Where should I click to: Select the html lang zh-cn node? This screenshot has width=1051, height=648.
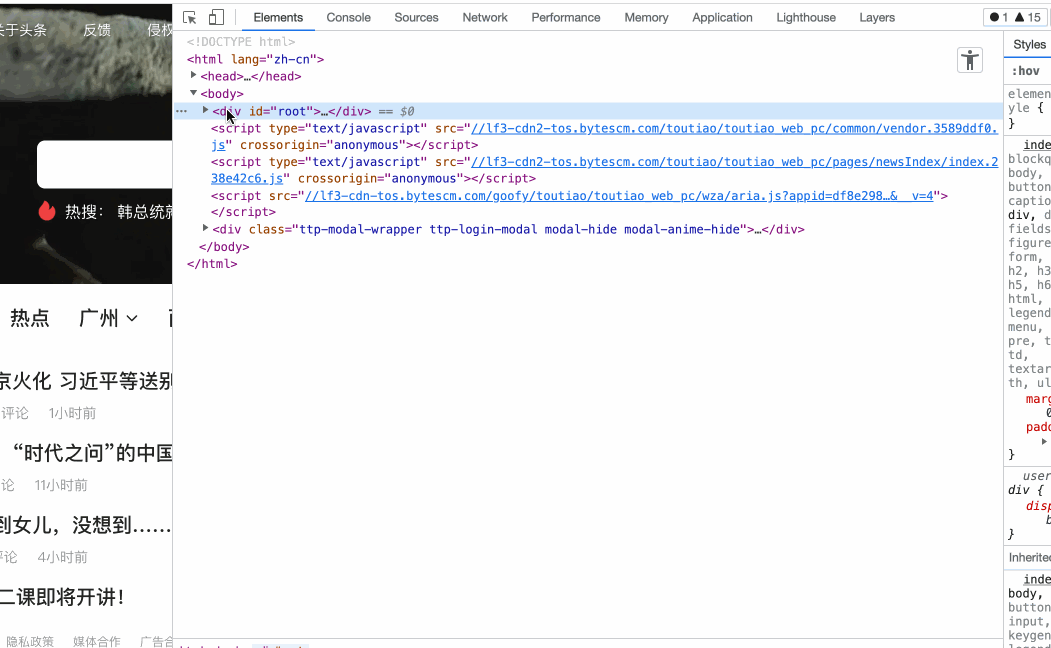[255, 59]
